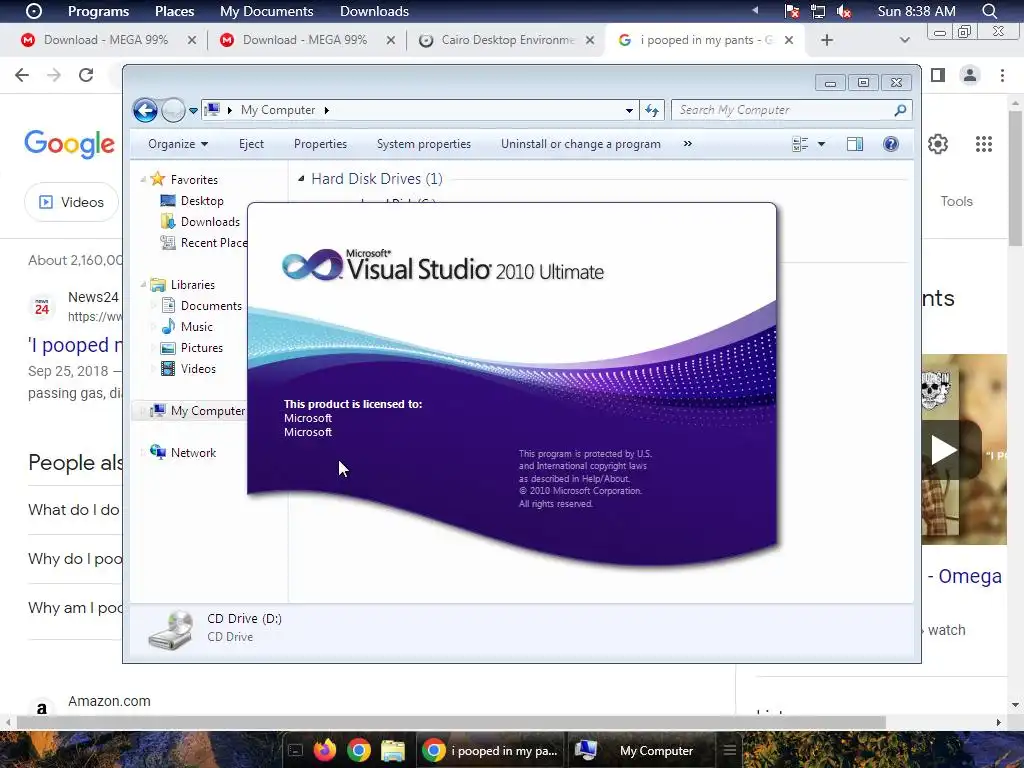The width and height of the screenshot is (1024, 768).
Task: Click Chrome back arrow
Action: tap(22, 75)
